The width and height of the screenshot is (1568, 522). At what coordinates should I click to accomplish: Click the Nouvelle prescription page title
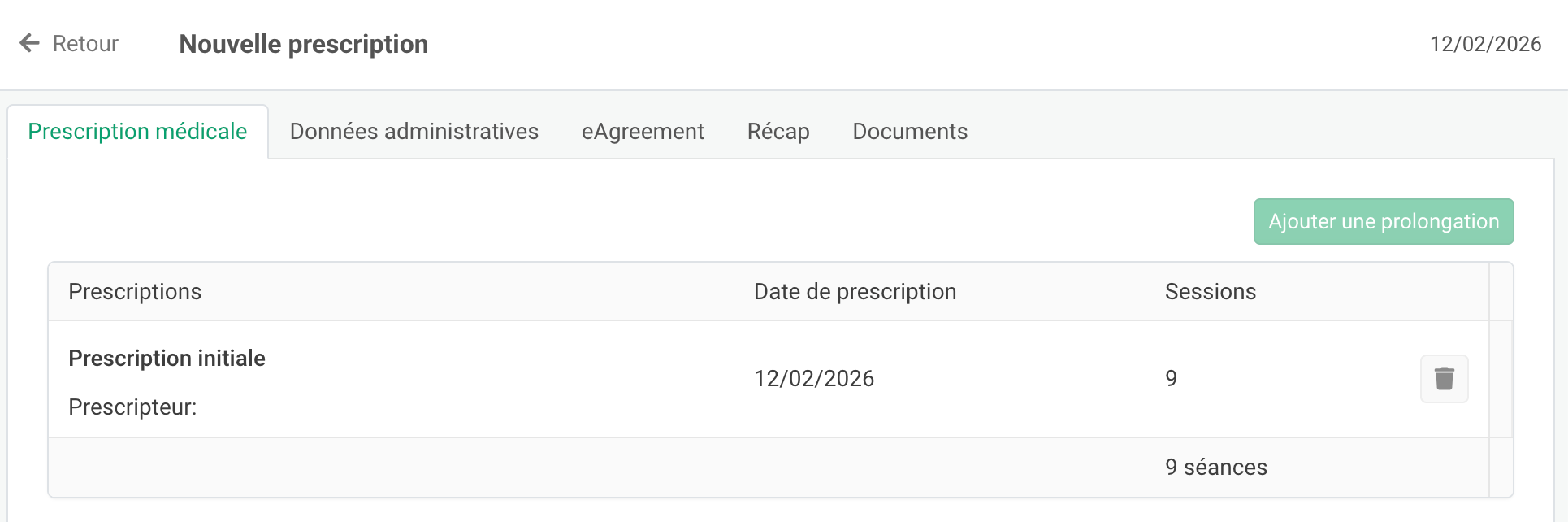coord(303,44)
